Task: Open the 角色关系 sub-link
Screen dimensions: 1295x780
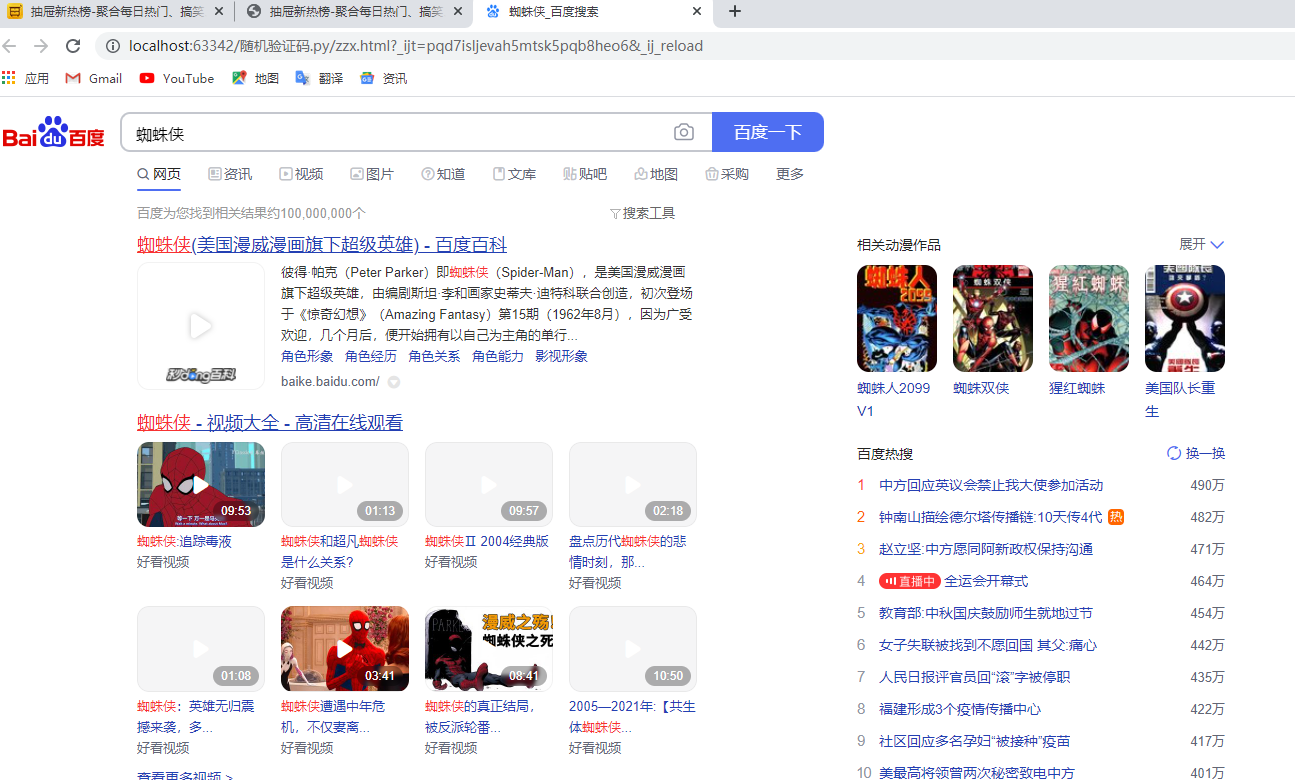Action: 434,356
